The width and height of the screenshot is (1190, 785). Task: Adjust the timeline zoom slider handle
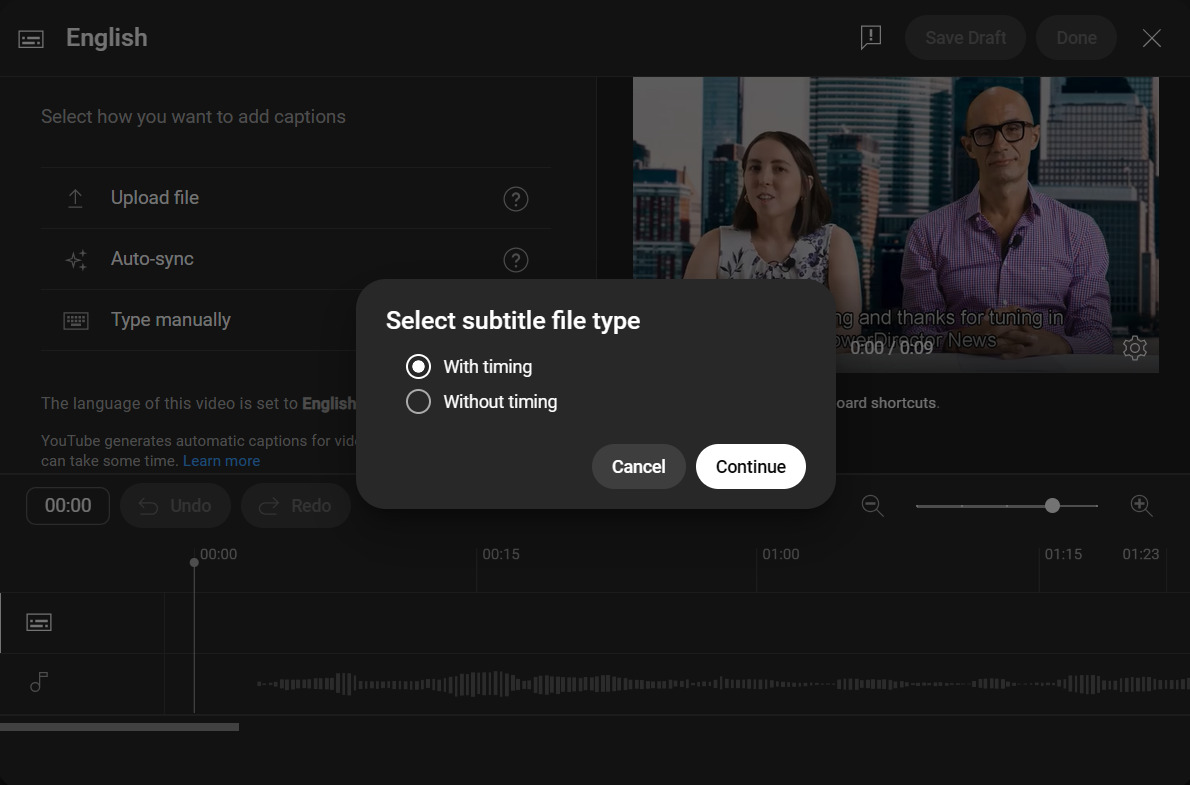click(1051, 506)
